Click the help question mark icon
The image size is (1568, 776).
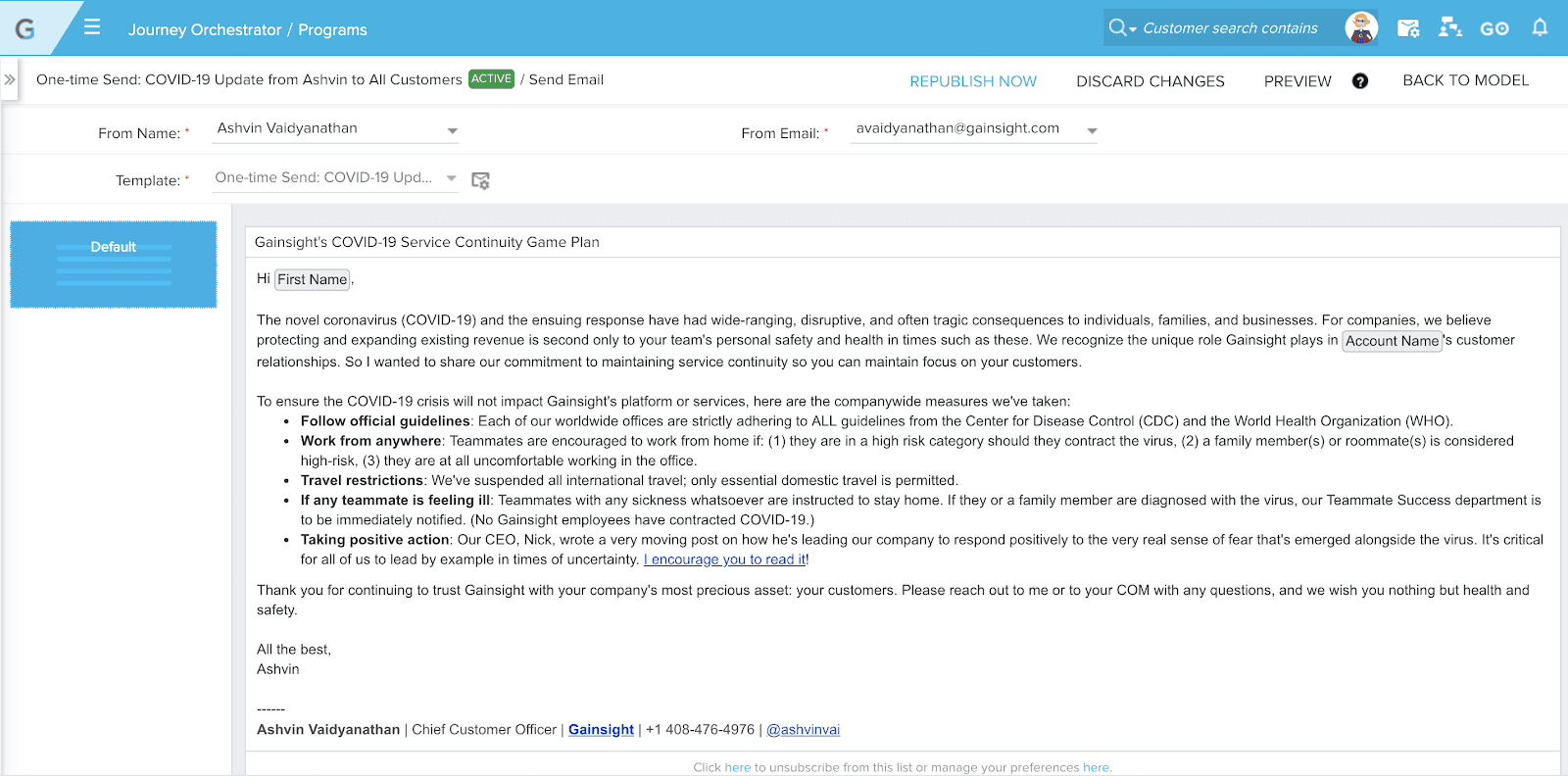(1360, 81)
